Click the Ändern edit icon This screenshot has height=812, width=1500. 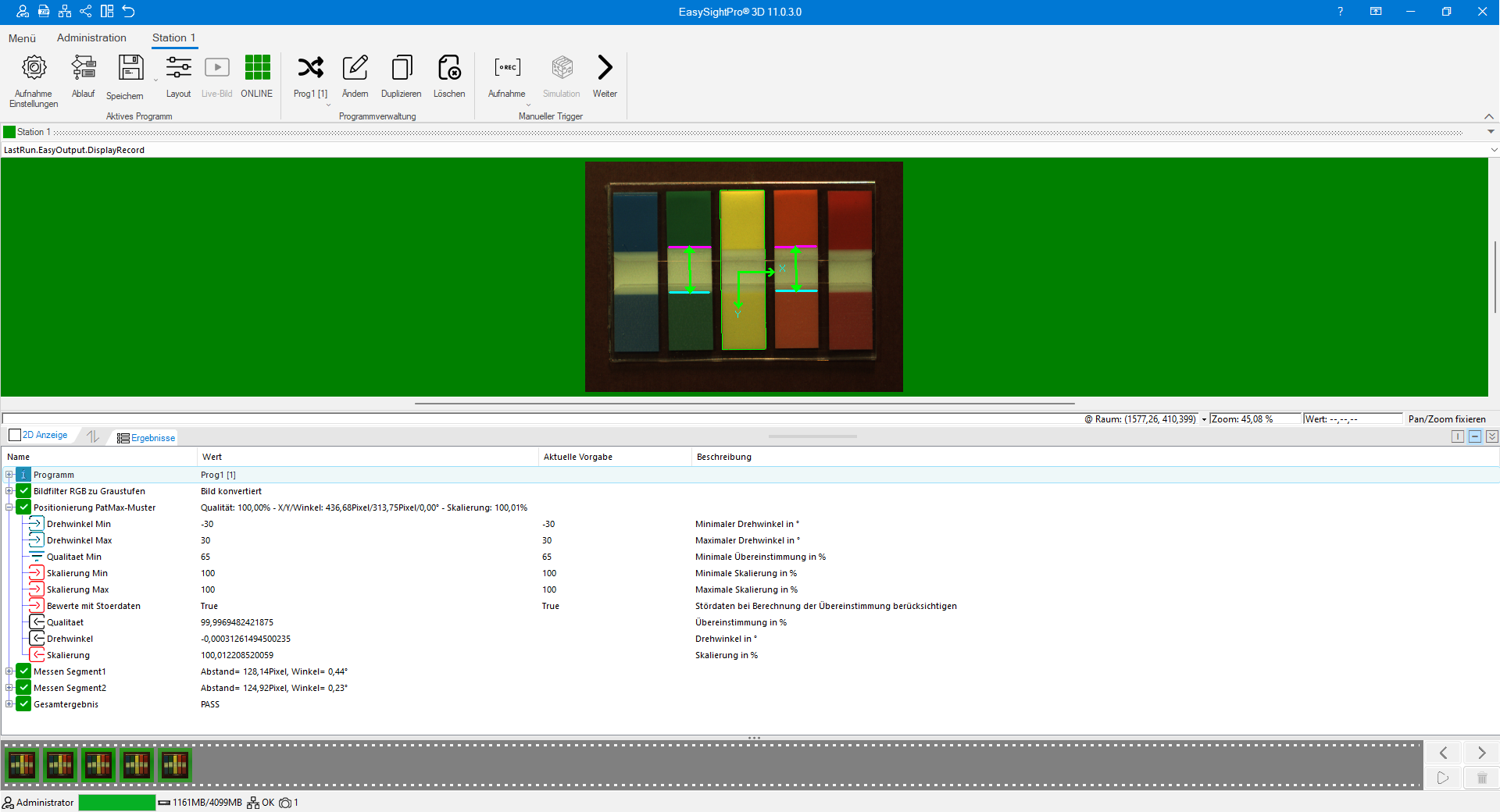coord(355,69)
